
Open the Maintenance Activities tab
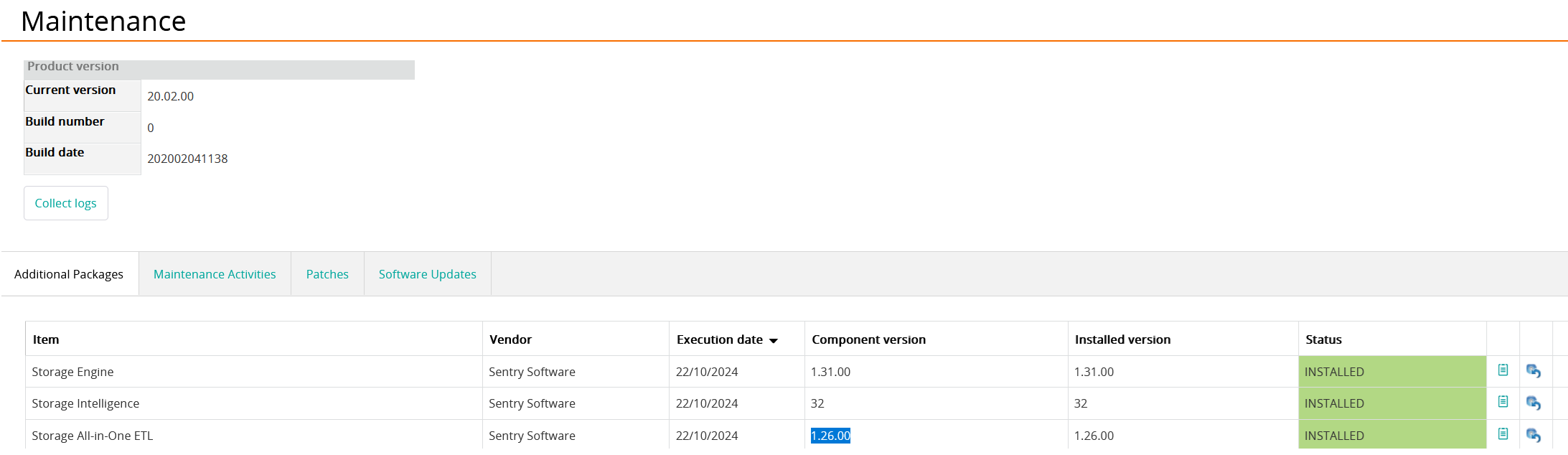click(x=215, y=274)
